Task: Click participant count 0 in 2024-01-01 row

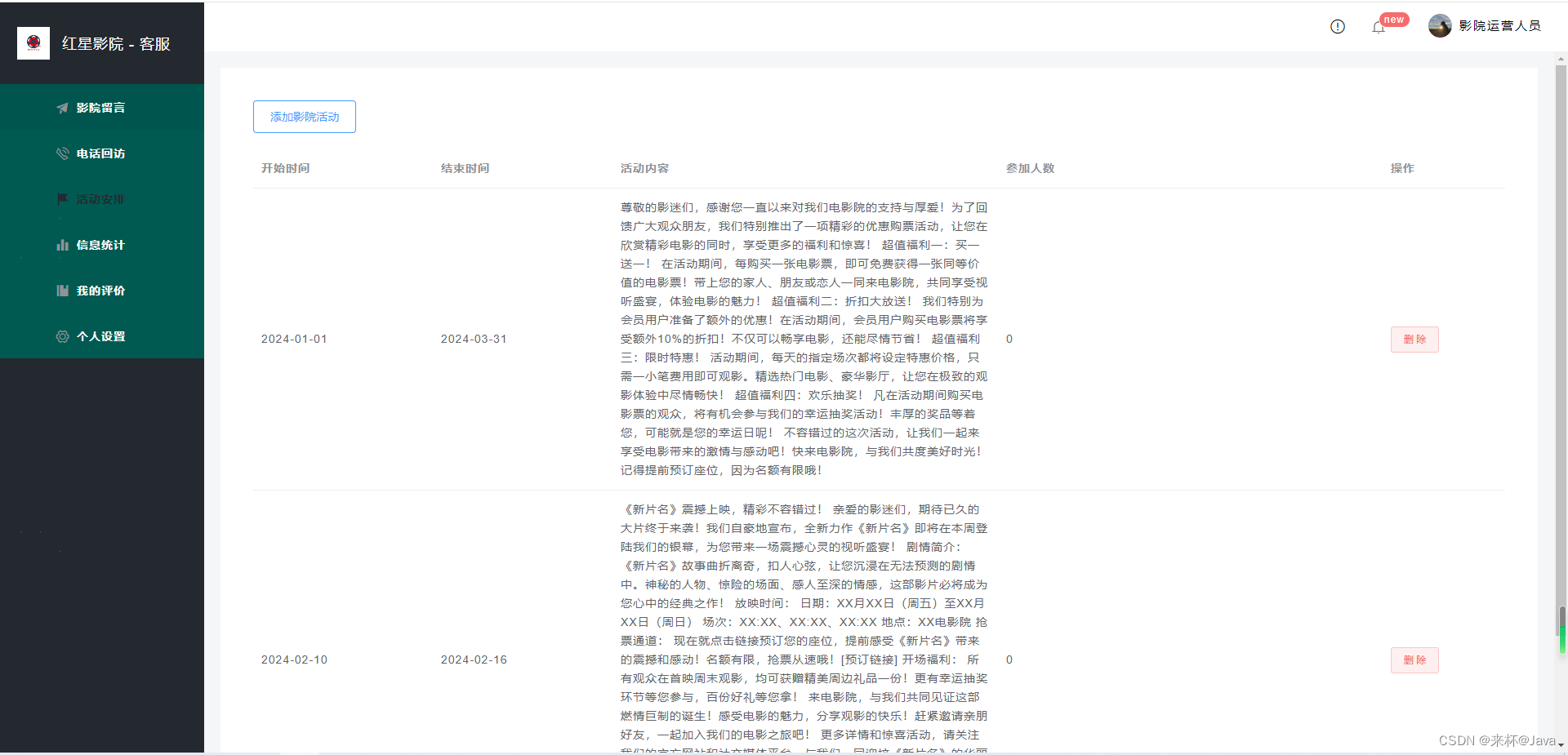Action: [x=1009, y=340]
